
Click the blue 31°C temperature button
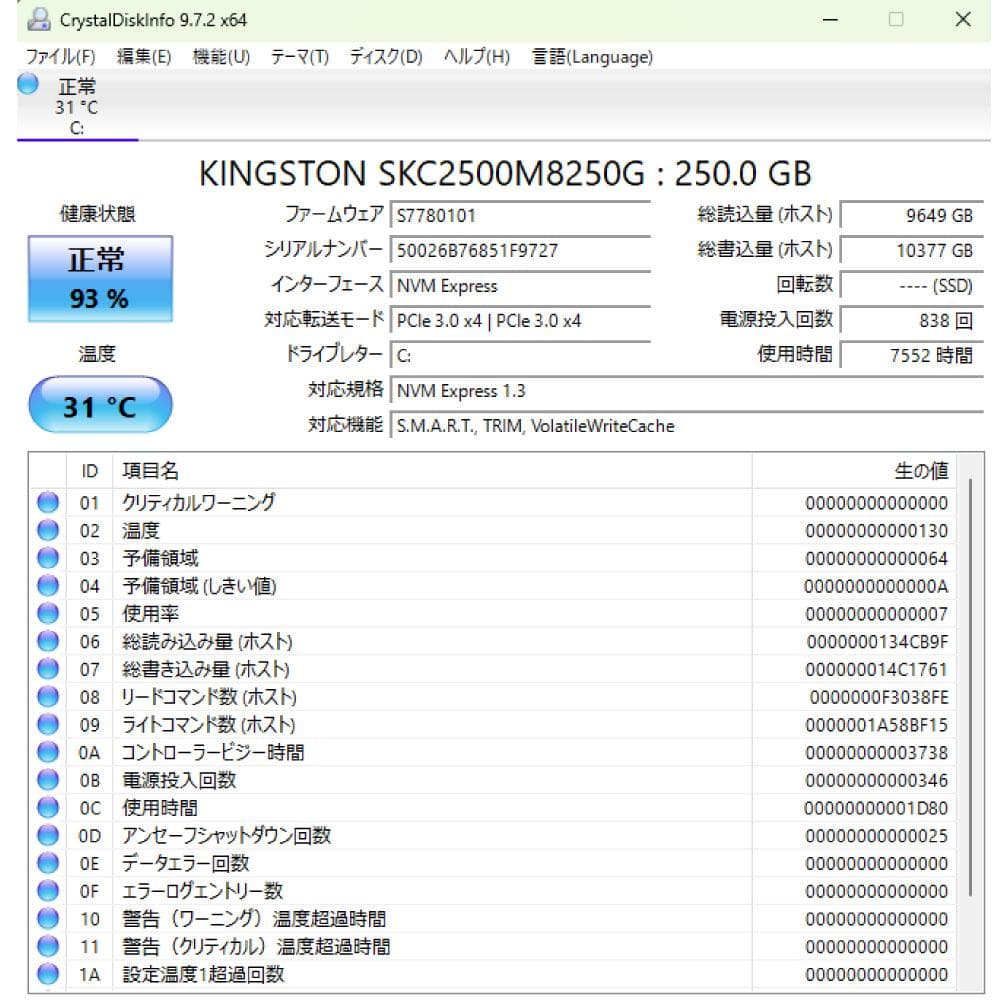tap(99, 404)
